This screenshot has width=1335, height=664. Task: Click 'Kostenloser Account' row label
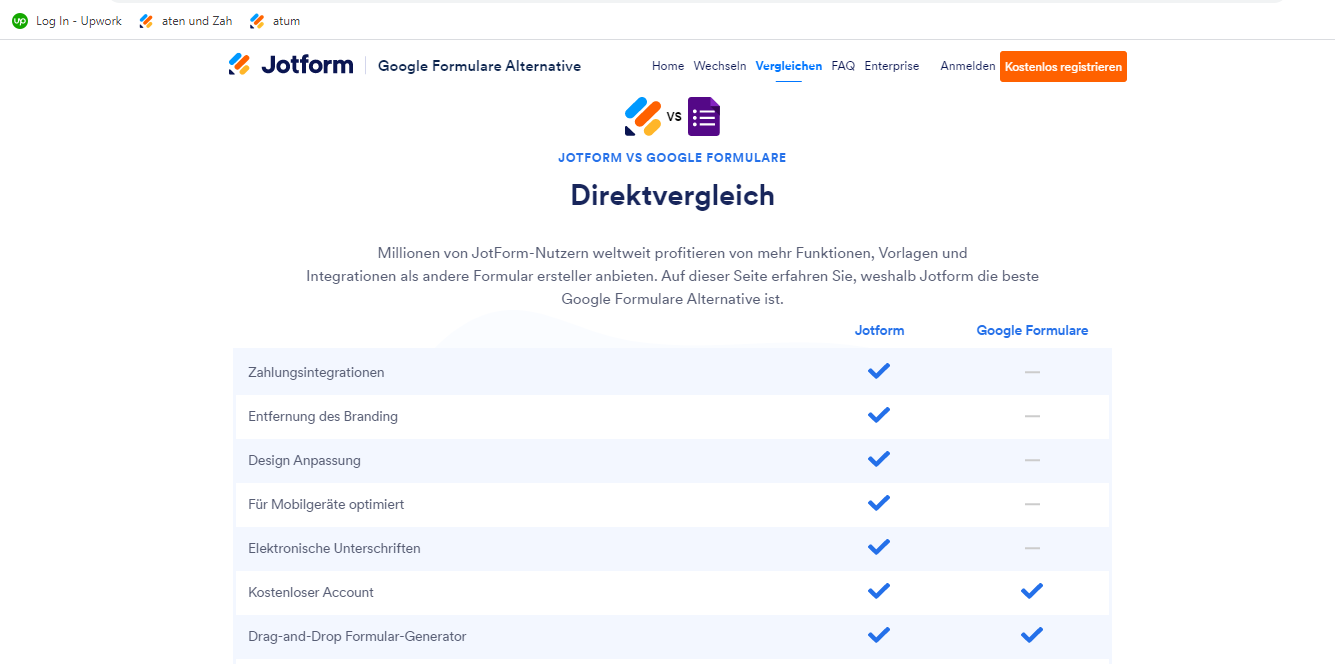click(x=311, y=592)
